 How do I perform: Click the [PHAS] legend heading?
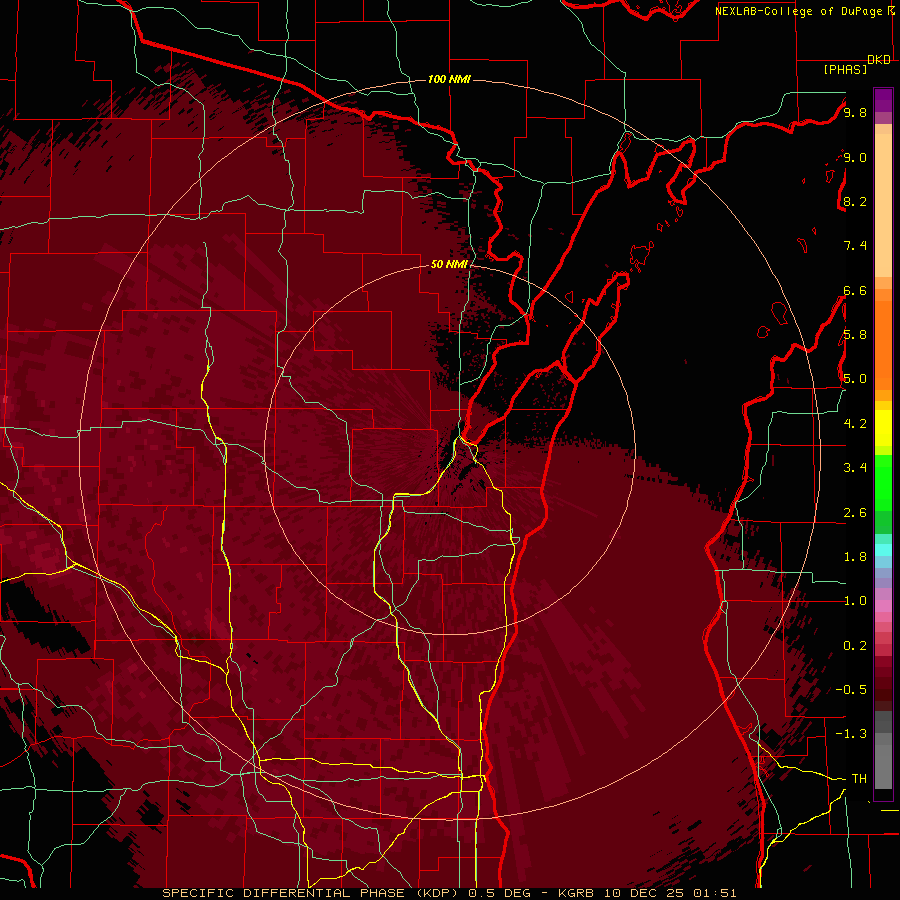click(x=845, y=70)
